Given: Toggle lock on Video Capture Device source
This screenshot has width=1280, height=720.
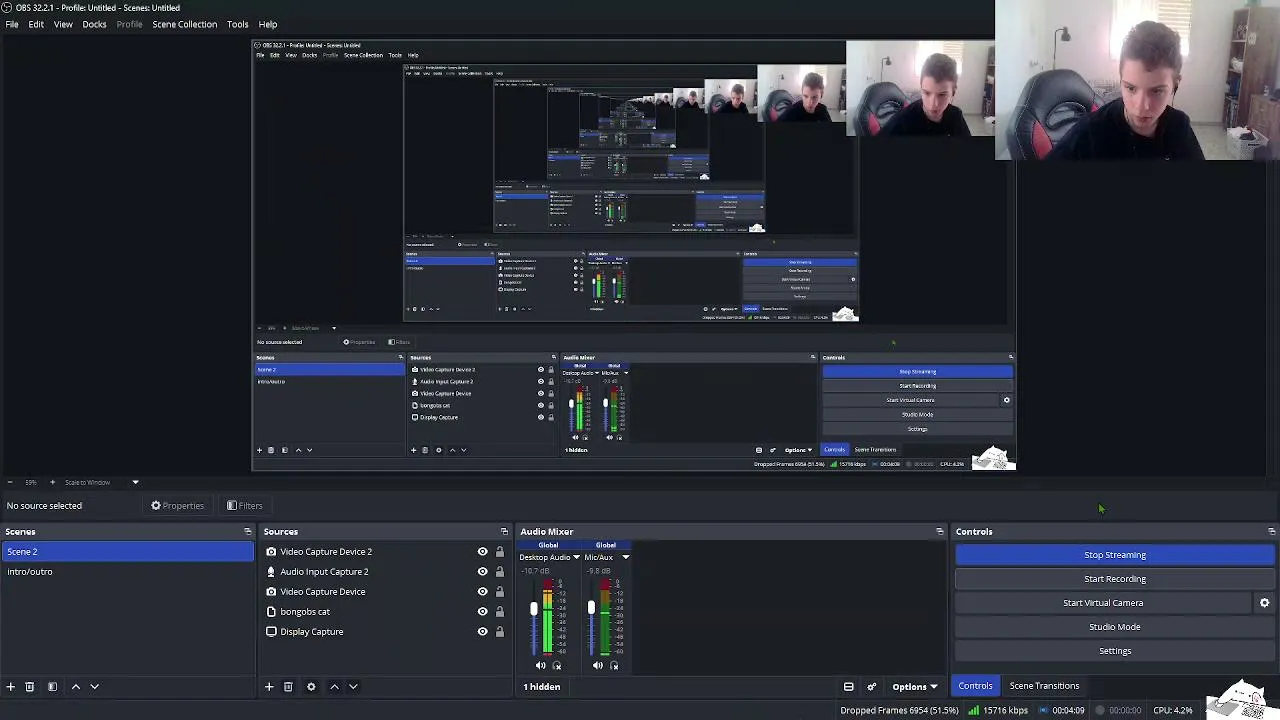Looking at the screenshot, I should pos(500,592).
